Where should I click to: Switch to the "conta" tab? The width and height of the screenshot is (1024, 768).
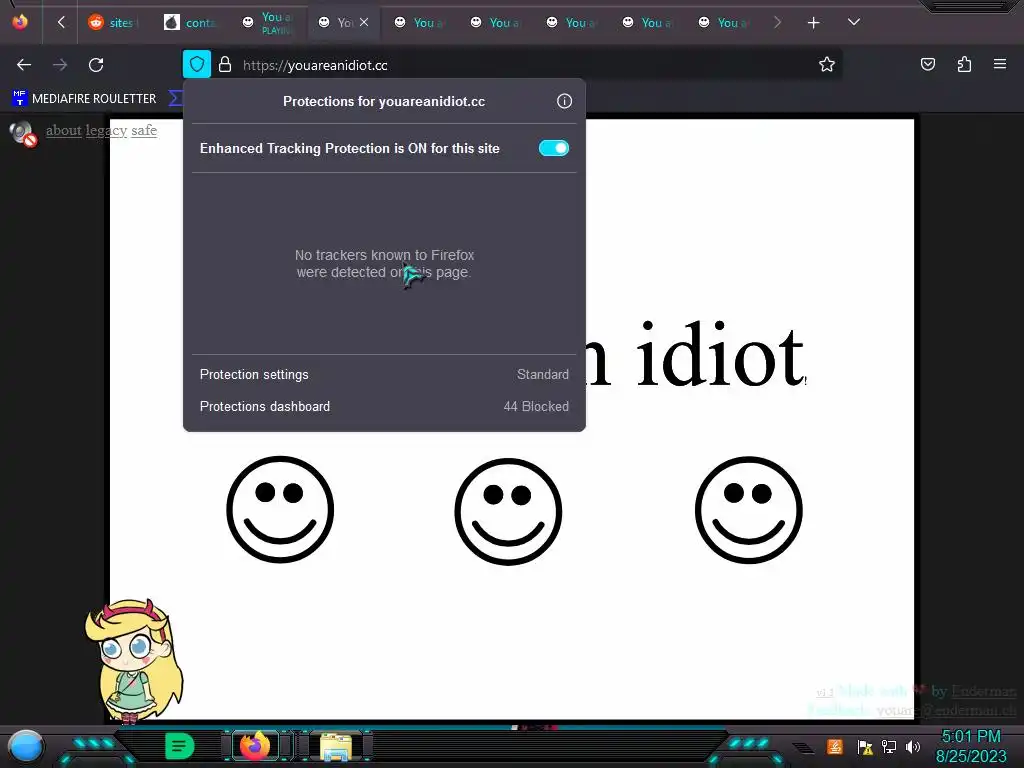click(190, 23)
